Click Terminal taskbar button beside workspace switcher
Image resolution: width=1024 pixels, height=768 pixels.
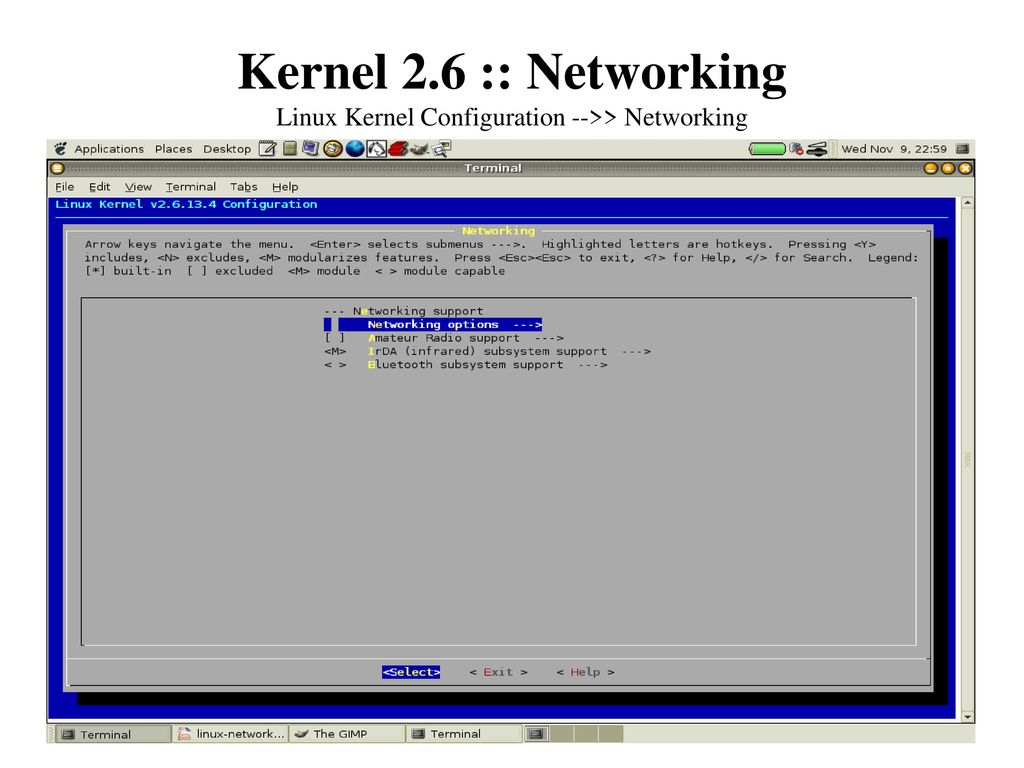[x=463, y=734]
